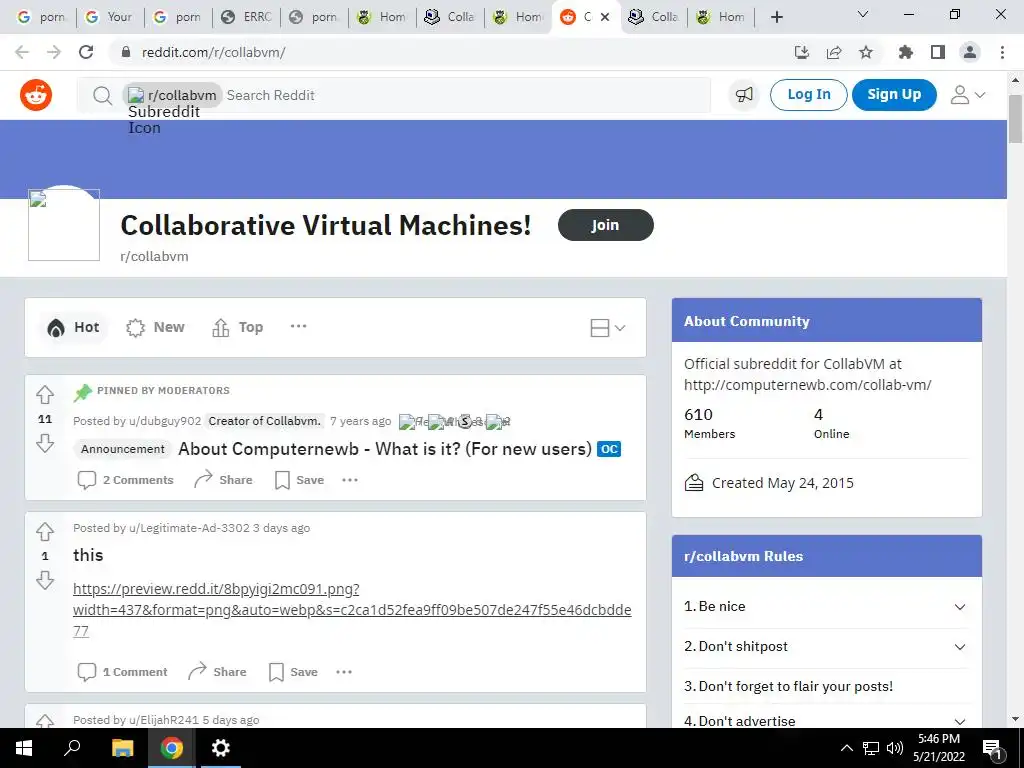Switch to the first Colla tab
The width and height of the screenshot is (1024, 768).
[x=450, y=17]
